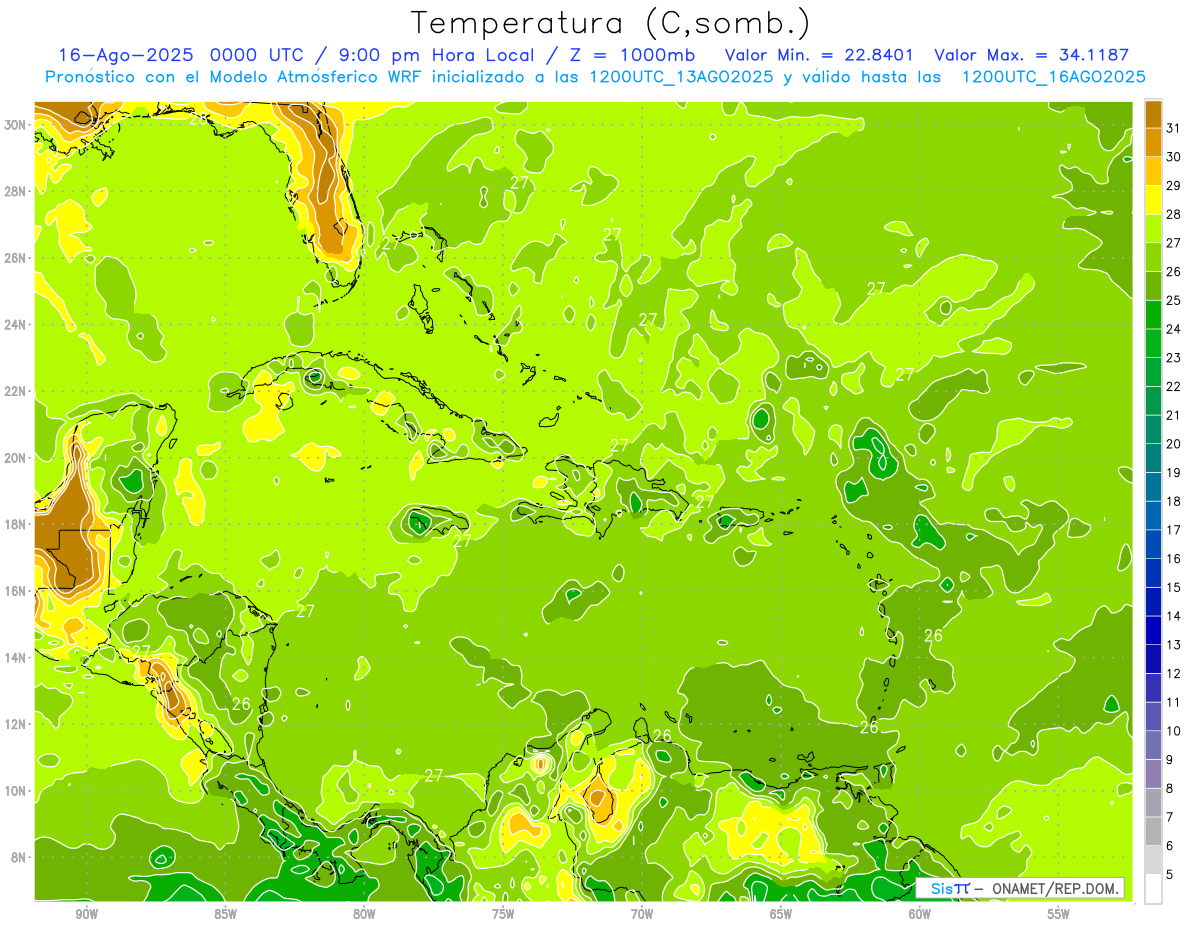Click the '1200UTC_16AGO2025' valid-until time text
Viewport: 1200px width, 927px height.
point(1053,77)
